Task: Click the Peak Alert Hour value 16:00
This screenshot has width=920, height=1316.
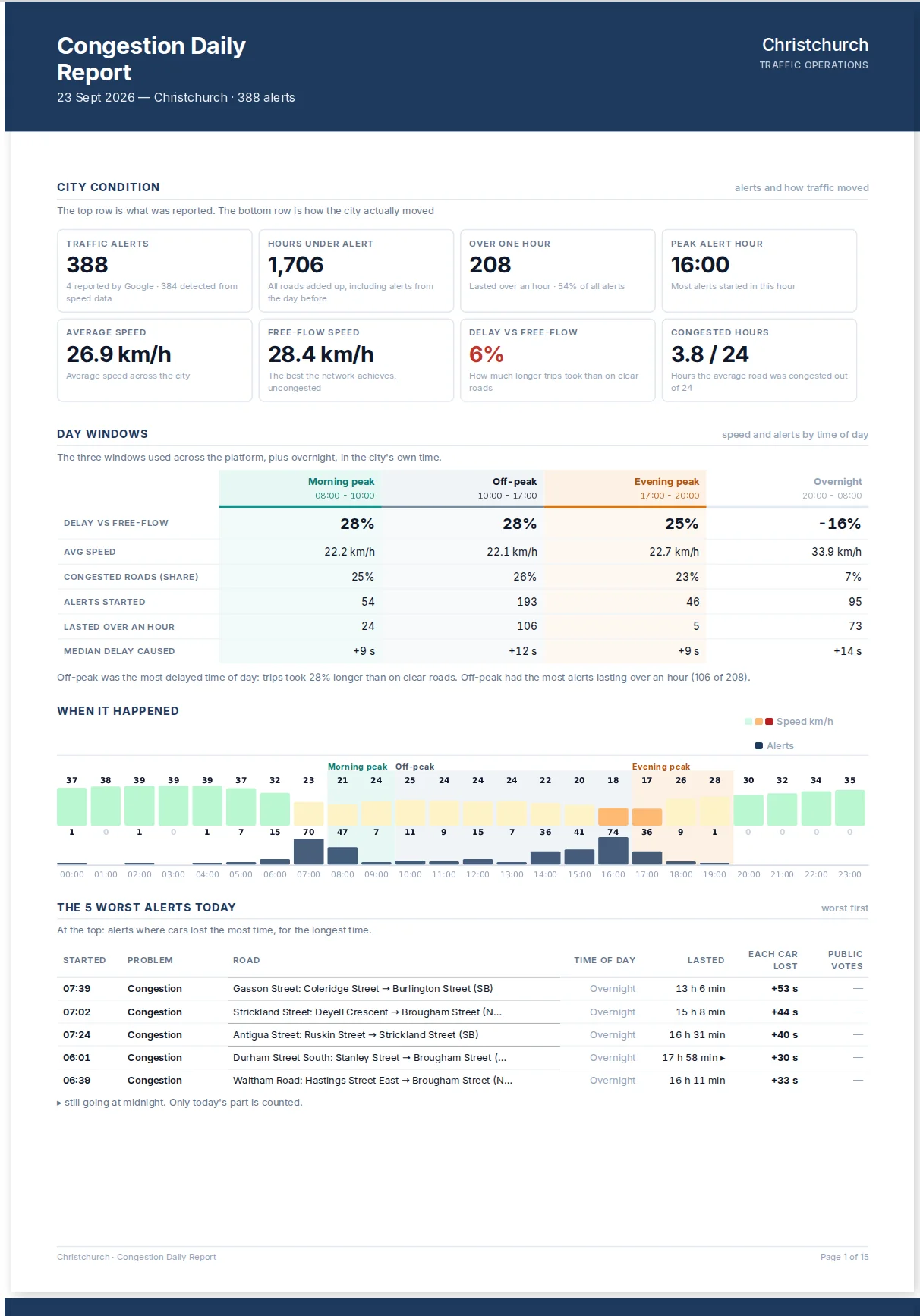Action: click(700, 265)
